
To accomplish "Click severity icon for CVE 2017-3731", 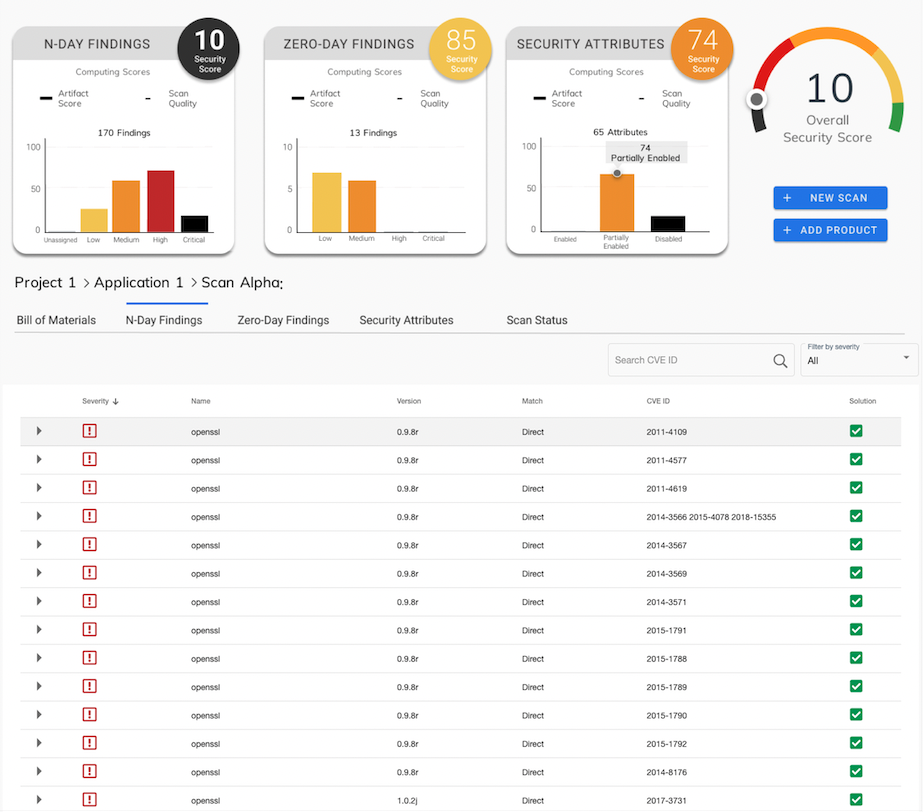I will point(89,799).
